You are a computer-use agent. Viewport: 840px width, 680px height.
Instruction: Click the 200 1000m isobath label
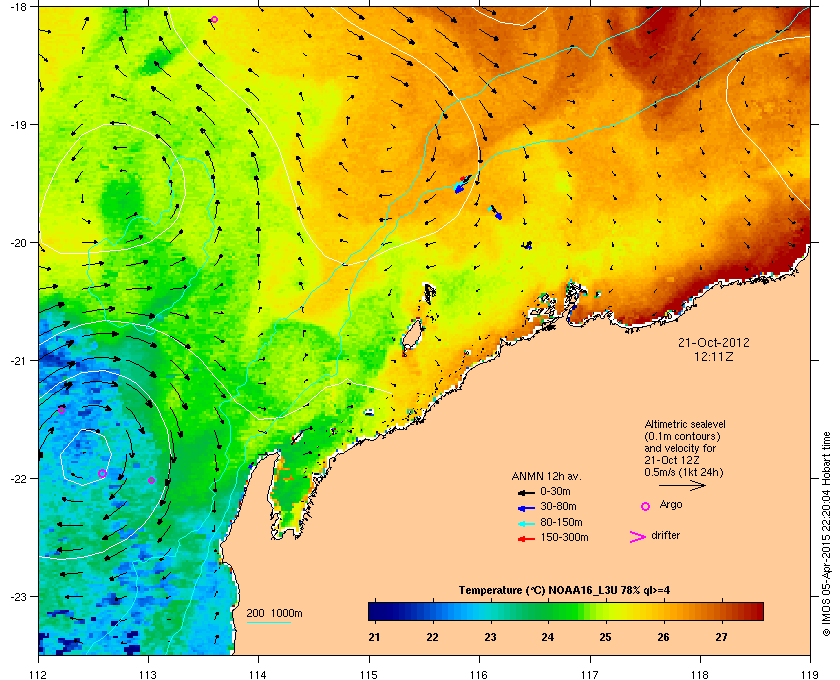(274, 614)
